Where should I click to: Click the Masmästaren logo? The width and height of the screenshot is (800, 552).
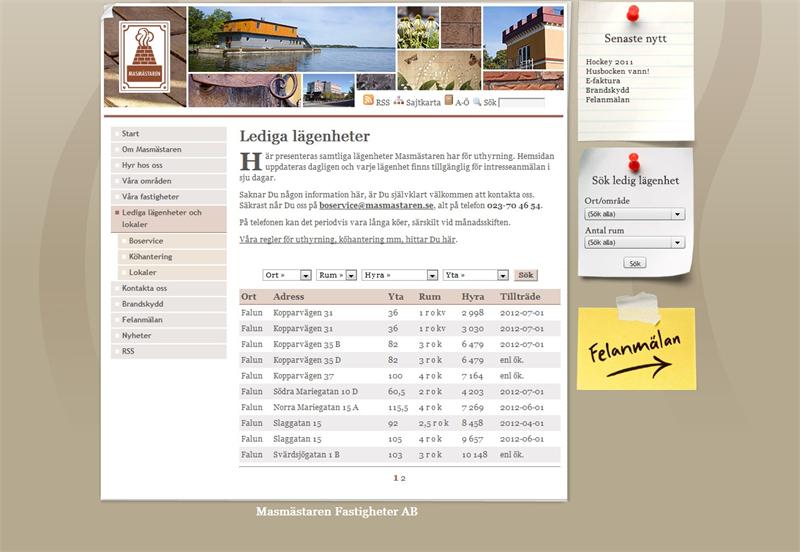(x=144, y=57)
